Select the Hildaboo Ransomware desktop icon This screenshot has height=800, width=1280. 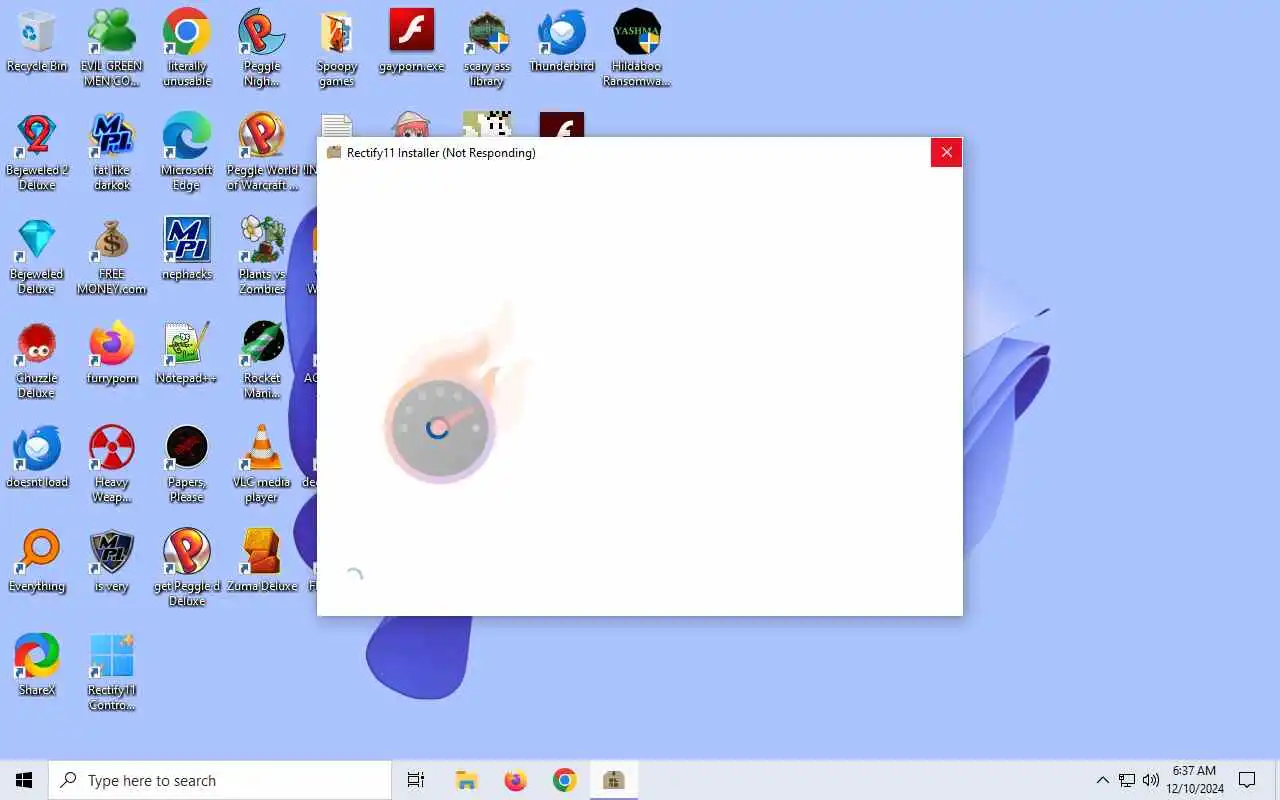click(x=637, y=48)
